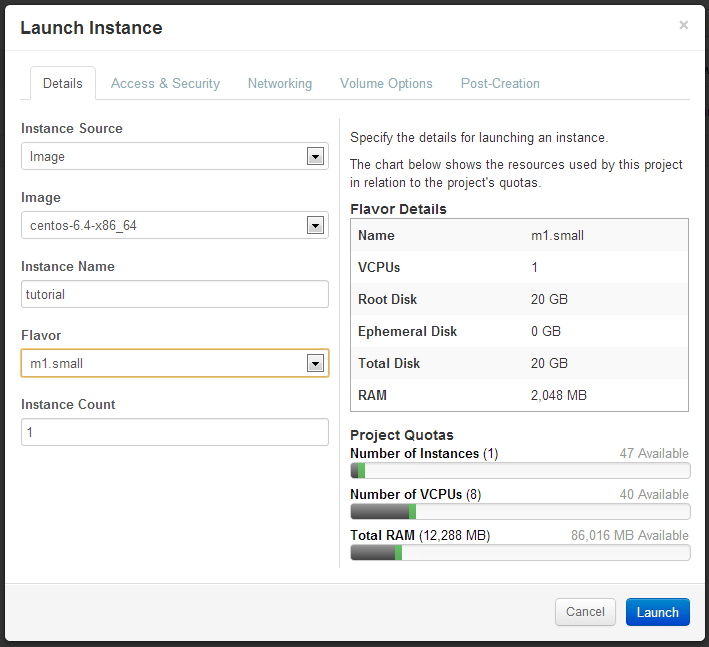Image resolution: width=709 pixels, height=647 pixels.
Task: Open the Post-Creation tab
Action: [x=500, y=83]
